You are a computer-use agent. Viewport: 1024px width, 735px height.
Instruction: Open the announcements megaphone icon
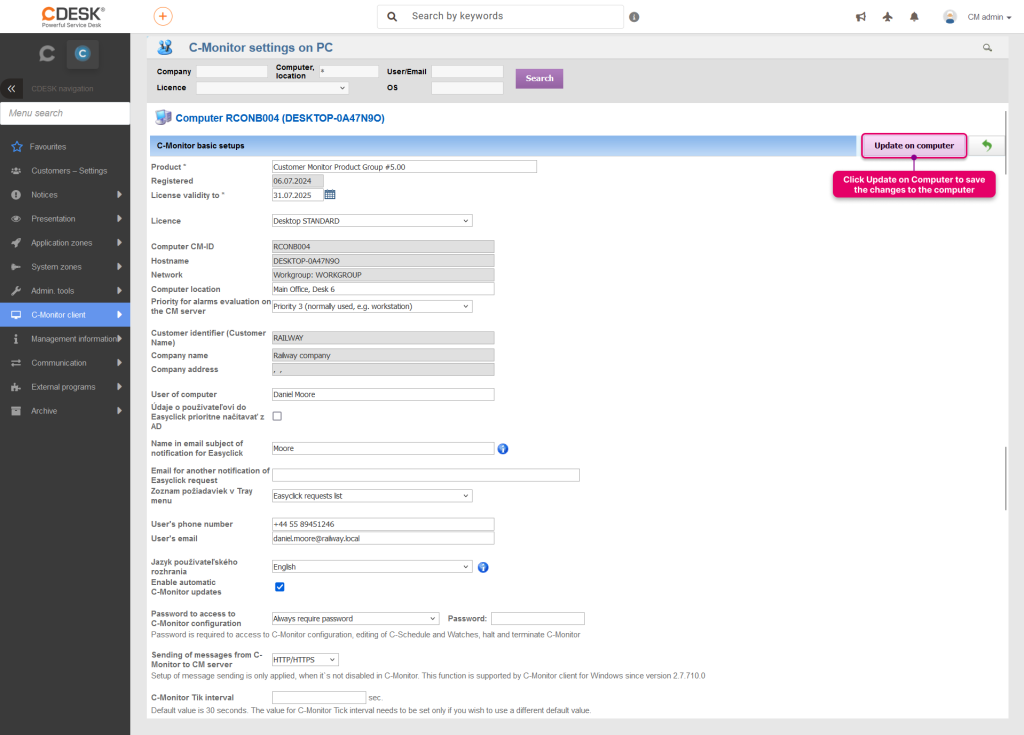861,17
